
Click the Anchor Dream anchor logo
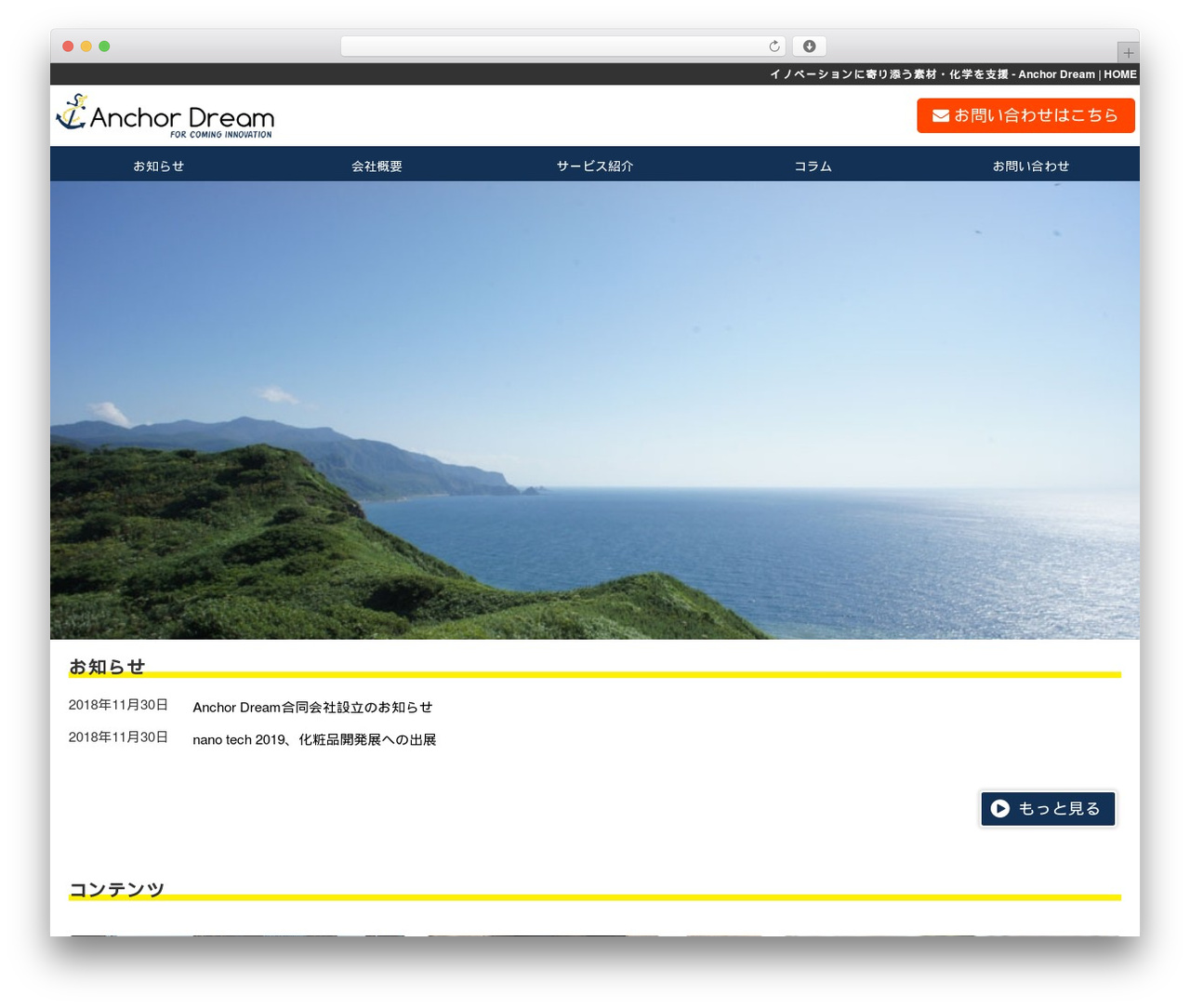point(165,116)
